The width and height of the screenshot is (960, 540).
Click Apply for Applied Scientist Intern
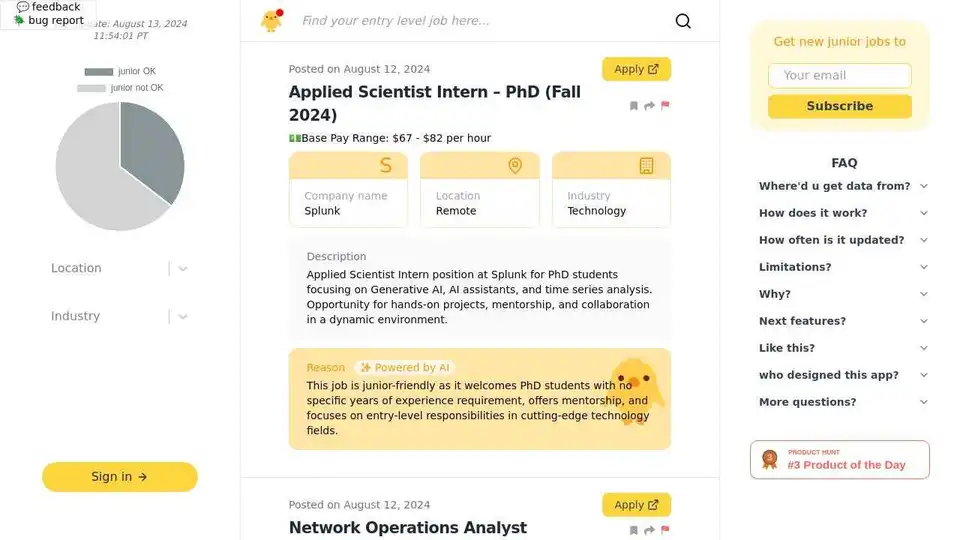point(636,69)
